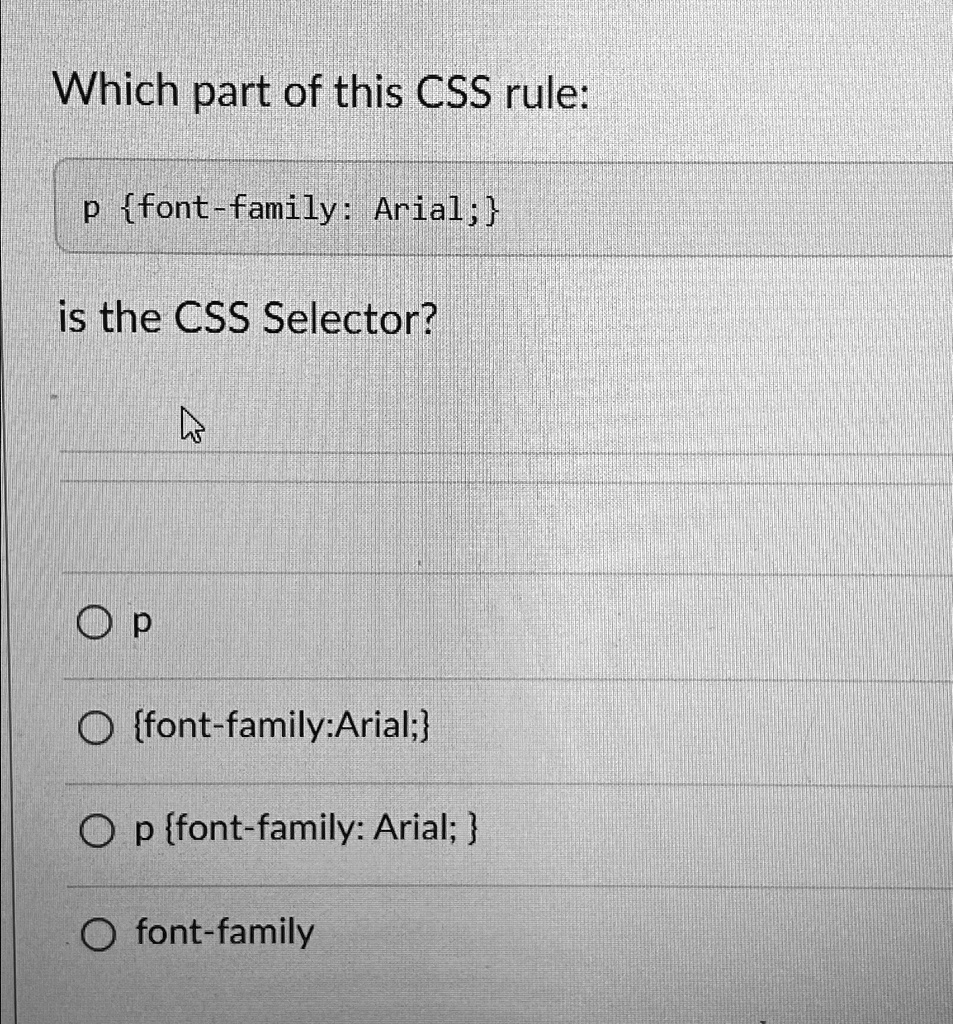
Task: Click the label "p {font-family: Arial; }"
Action: coord(305,827)
